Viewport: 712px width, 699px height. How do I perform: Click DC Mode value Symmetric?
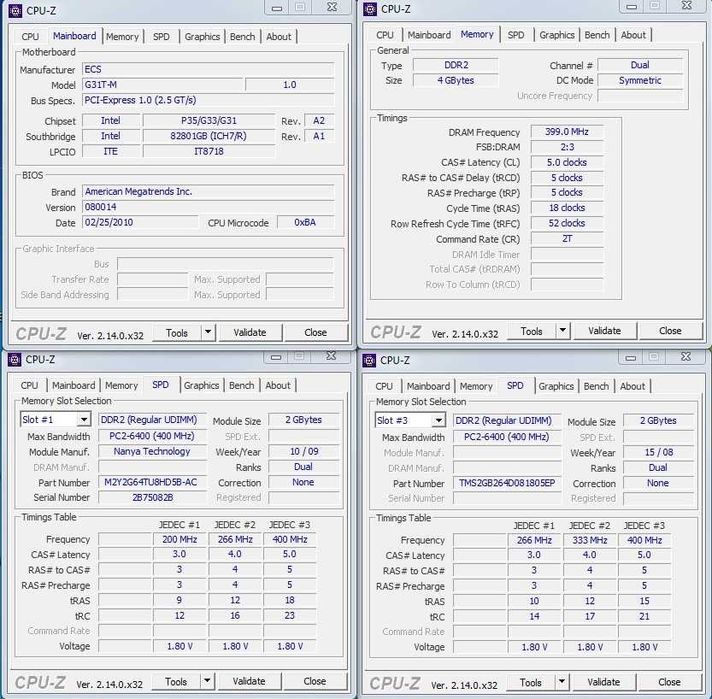(x=640, y=80)
